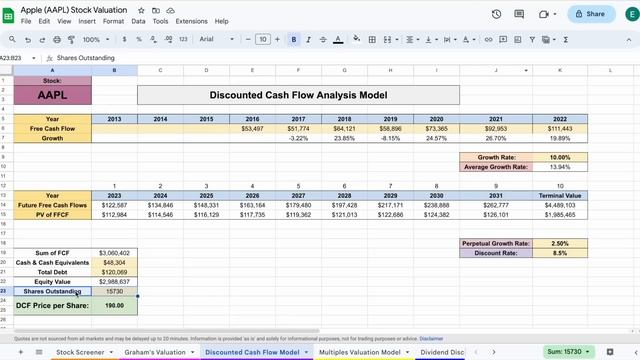The height and width of the screenshot is (360, 640).
Task: Open the filter views dropdown
Action: 548,40
